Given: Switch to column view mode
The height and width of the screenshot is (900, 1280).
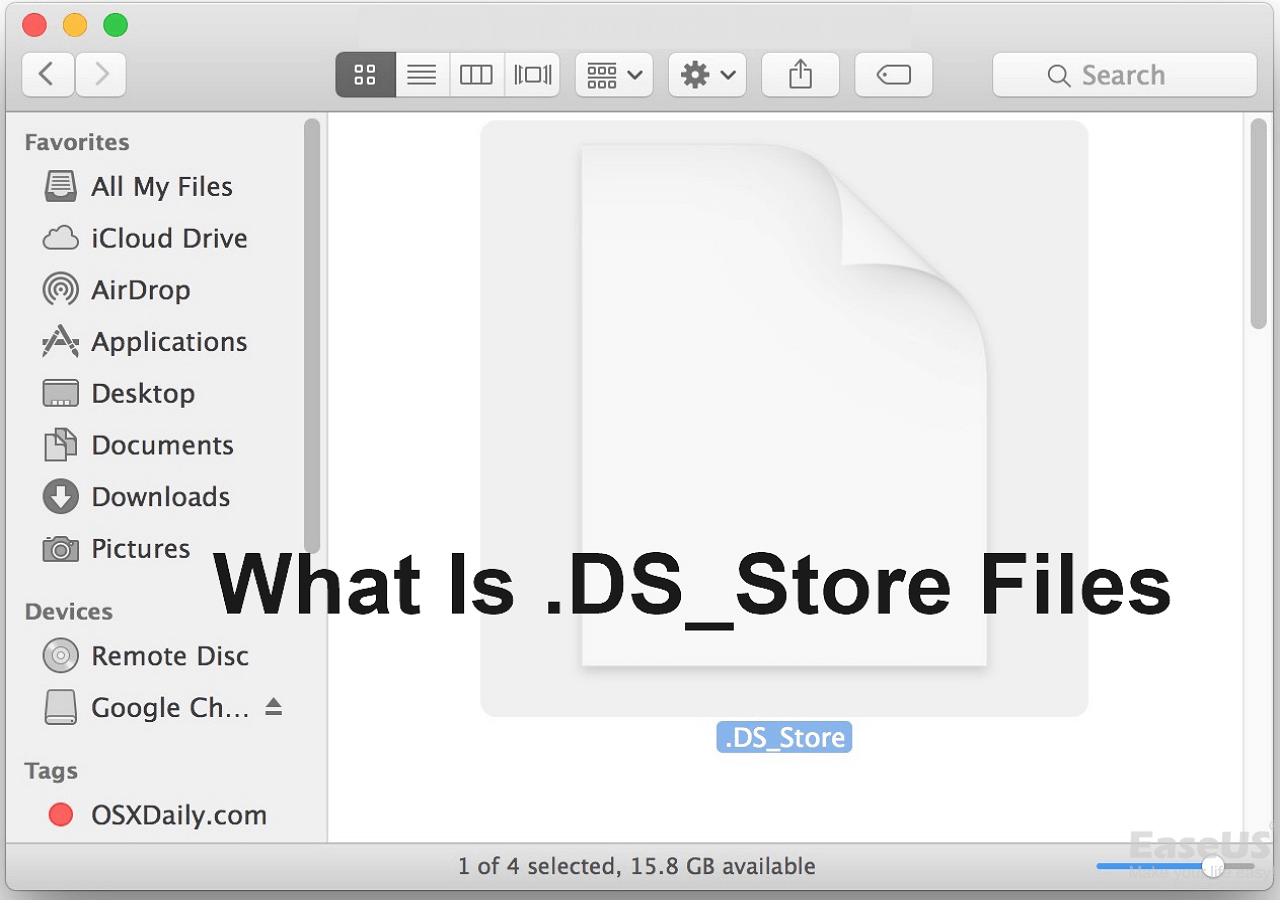Looking at the screenshot, I should pos(476,75).
